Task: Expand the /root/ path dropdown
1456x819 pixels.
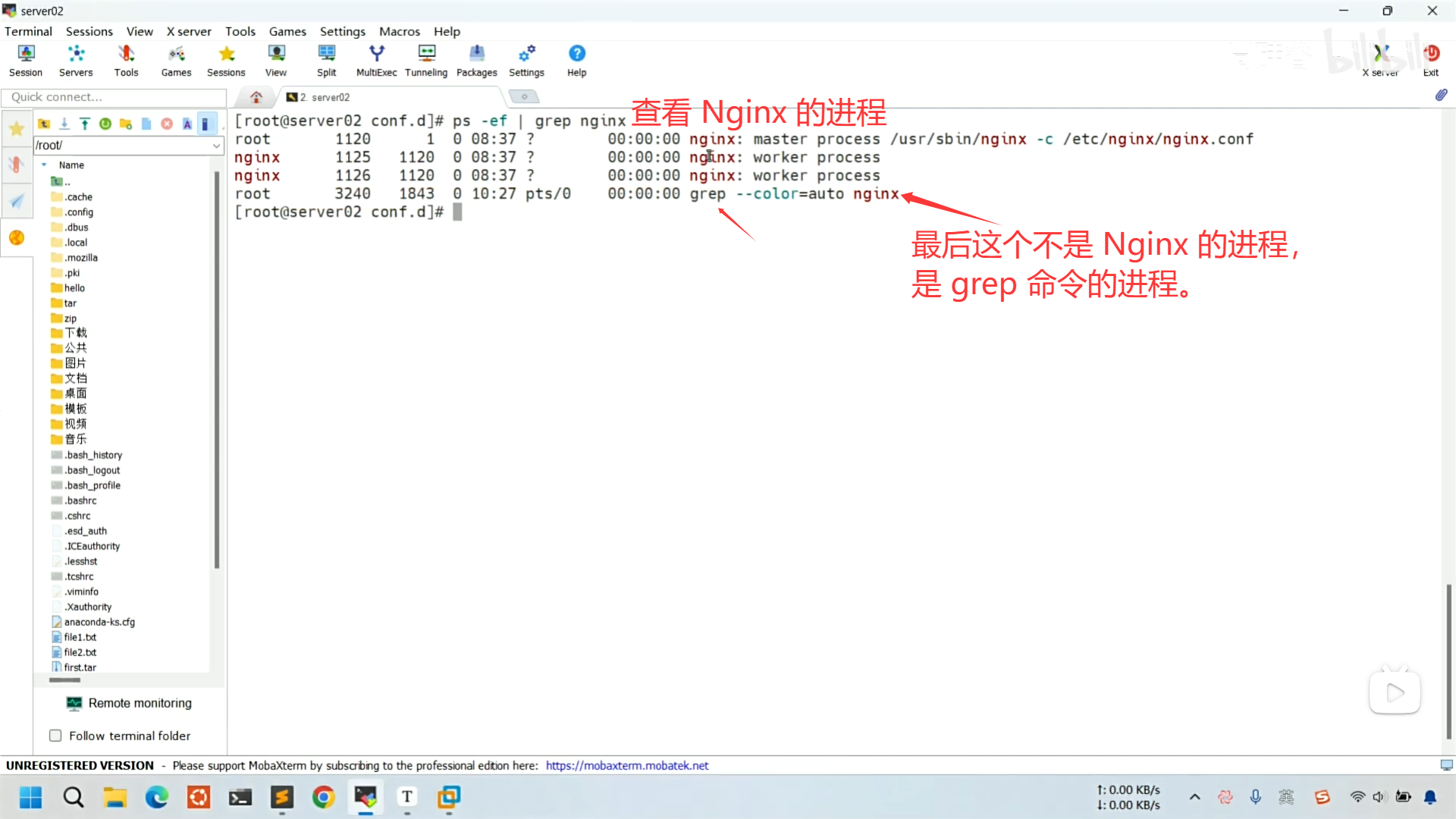Action: pyautogui.click(x=216, y=146)
